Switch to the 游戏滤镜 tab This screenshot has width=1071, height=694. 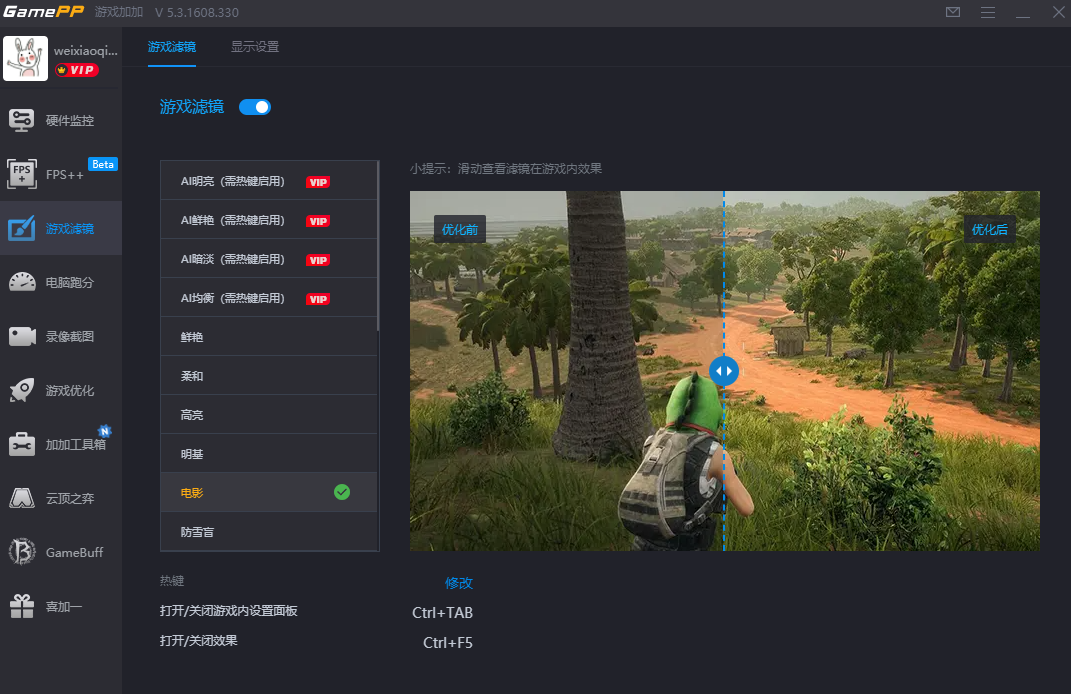(171, 47)
